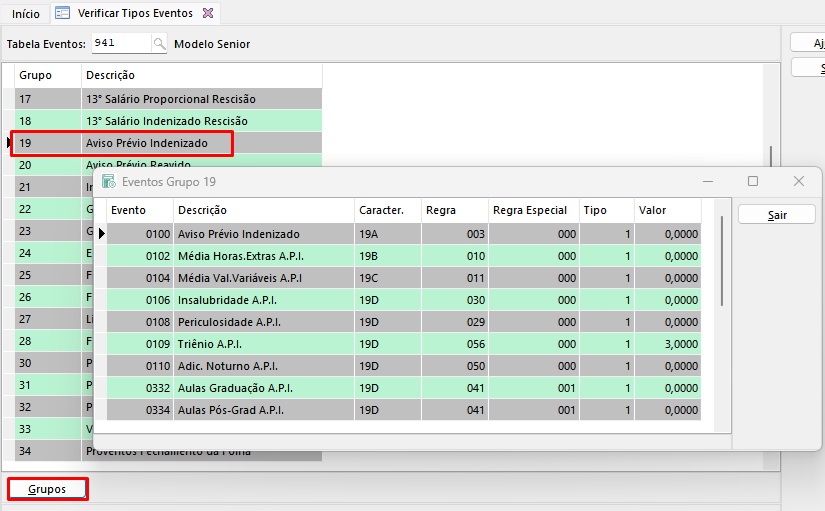Select event Aulas Pós-Grad A.P.I.
This screenshot has width=825, height=511.
click(404, 410)
